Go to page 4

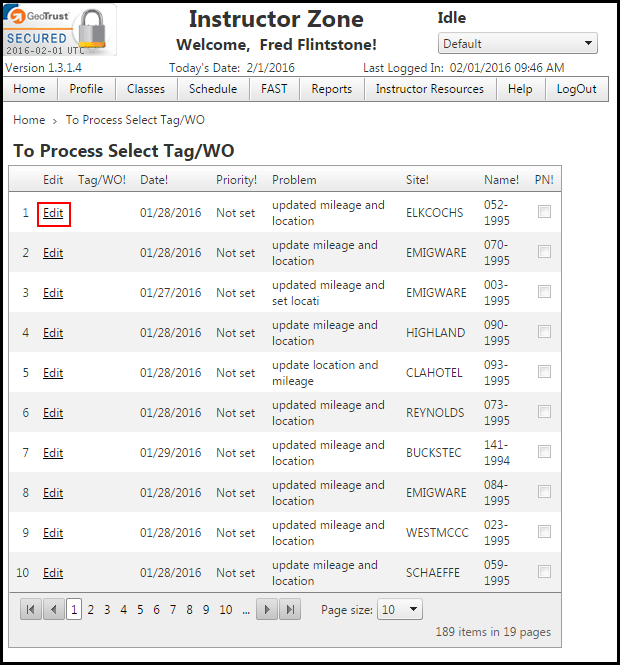(123, 610)
